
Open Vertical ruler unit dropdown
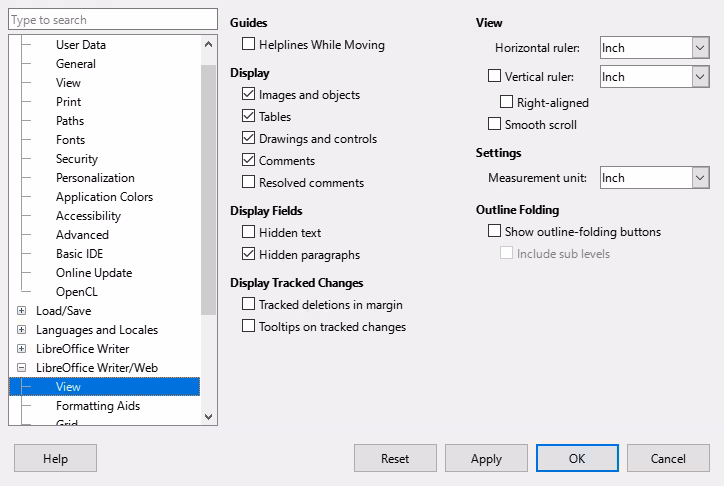pyautogui.click(x=700, y=77)
